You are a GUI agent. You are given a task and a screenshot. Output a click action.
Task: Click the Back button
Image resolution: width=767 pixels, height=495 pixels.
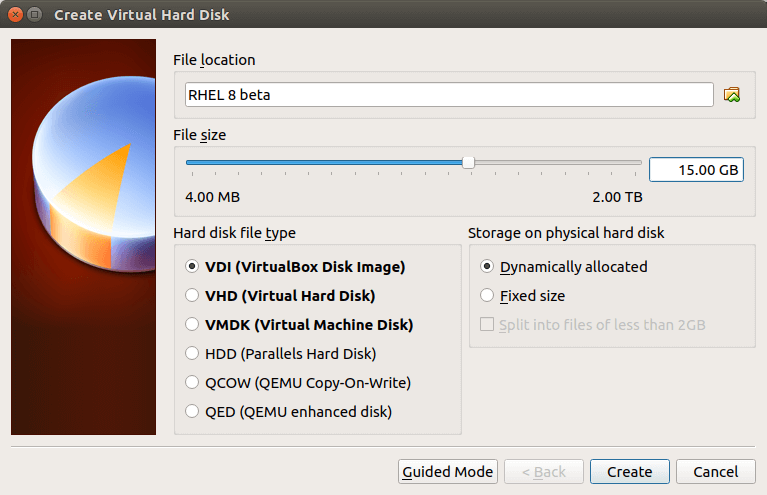pyautogui.click(x=543, y=472)
